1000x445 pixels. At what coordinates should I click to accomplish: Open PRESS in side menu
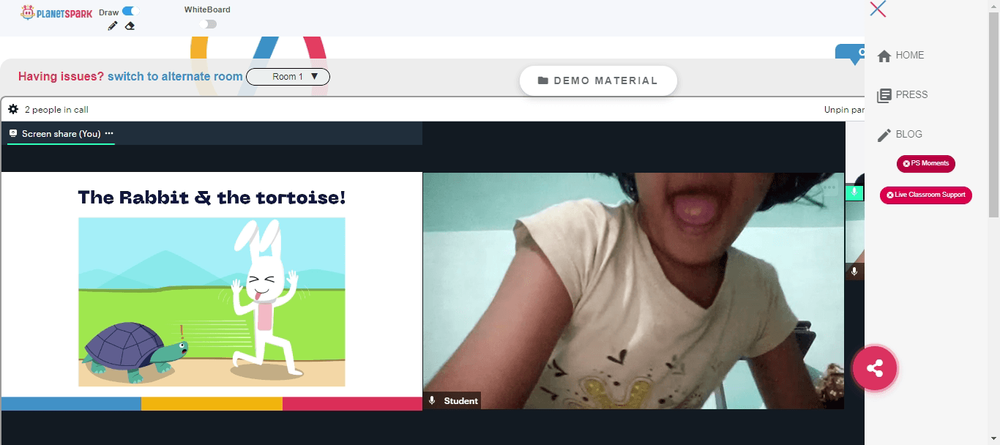coord(902,95)
